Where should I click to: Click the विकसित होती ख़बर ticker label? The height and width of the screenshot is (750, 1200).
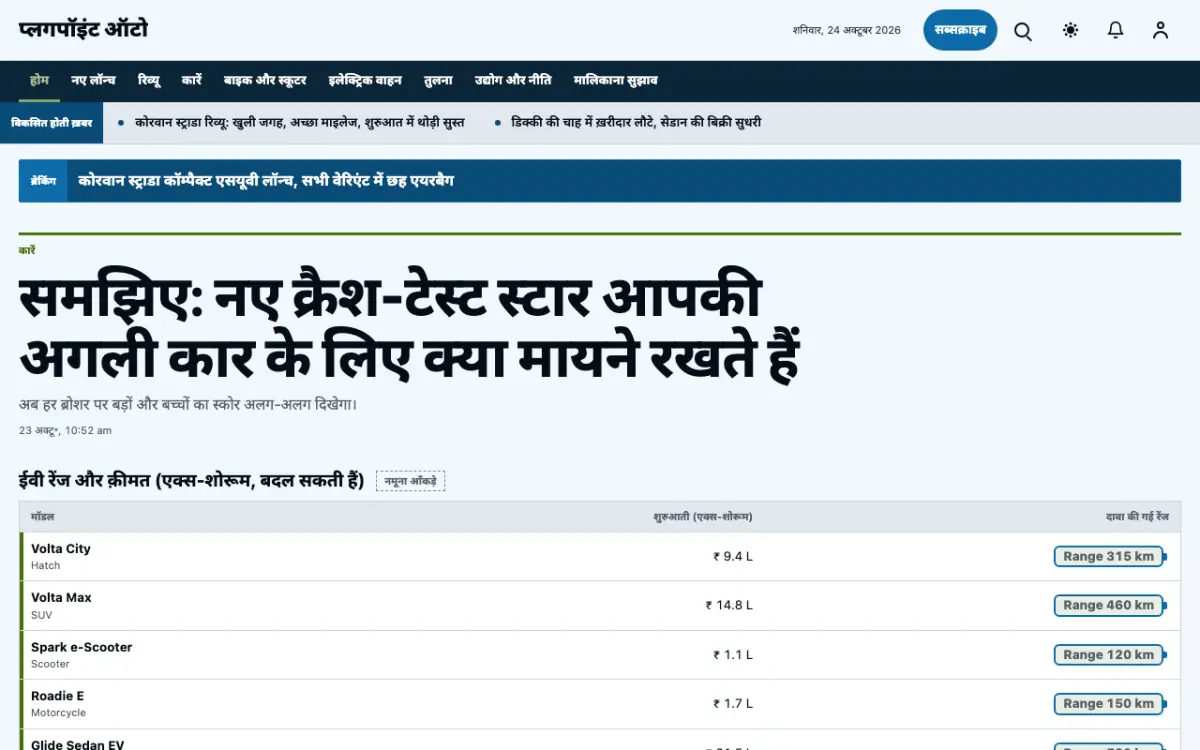(x=52, y=122)
